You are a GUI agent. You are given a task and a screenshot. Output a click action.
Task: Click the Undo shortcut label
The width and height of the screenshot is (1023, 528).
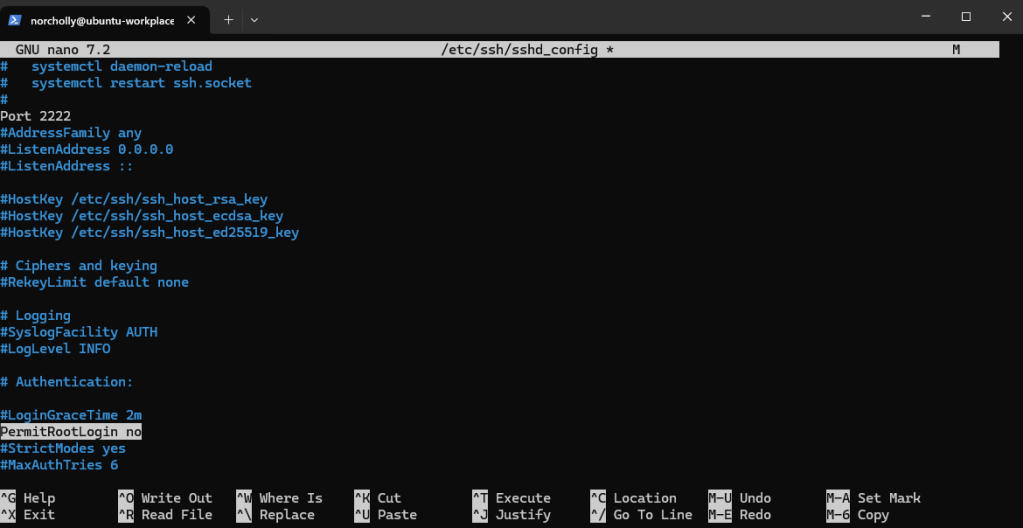[x=755, y=498]
